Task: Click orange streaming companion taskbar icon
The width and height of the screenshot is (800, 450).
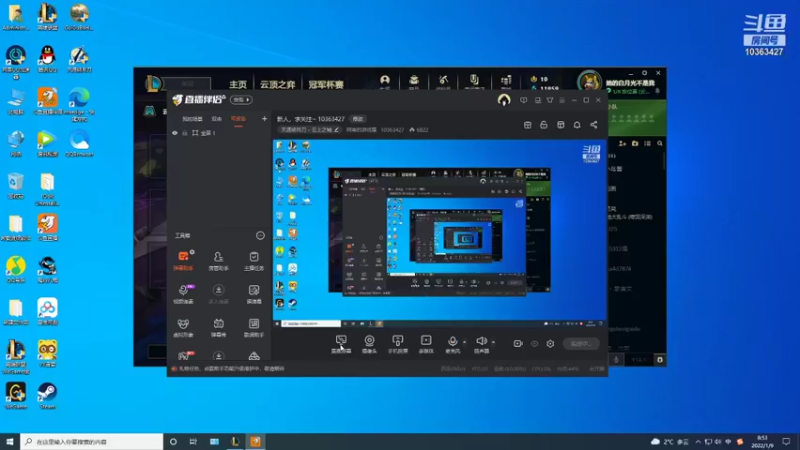Action: coord(256,441)
